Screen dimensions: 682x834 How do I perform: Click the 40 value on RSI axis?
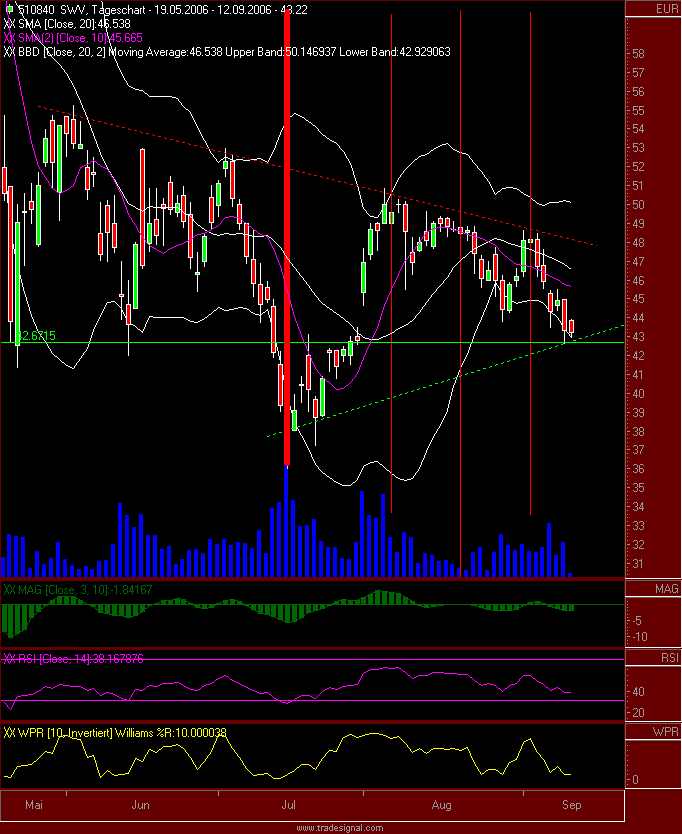638,692
